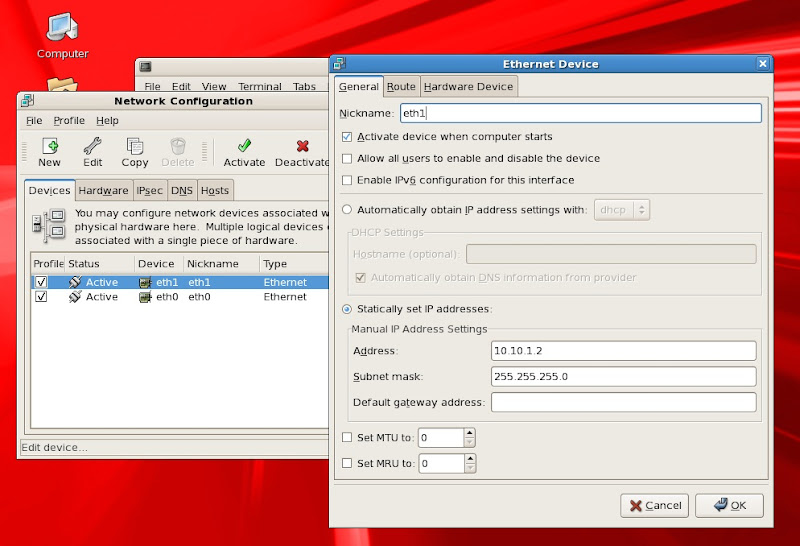Select Ethernet type of the eth1 row
The width and height of the screenshot is (800, 546).
[285, 282]
